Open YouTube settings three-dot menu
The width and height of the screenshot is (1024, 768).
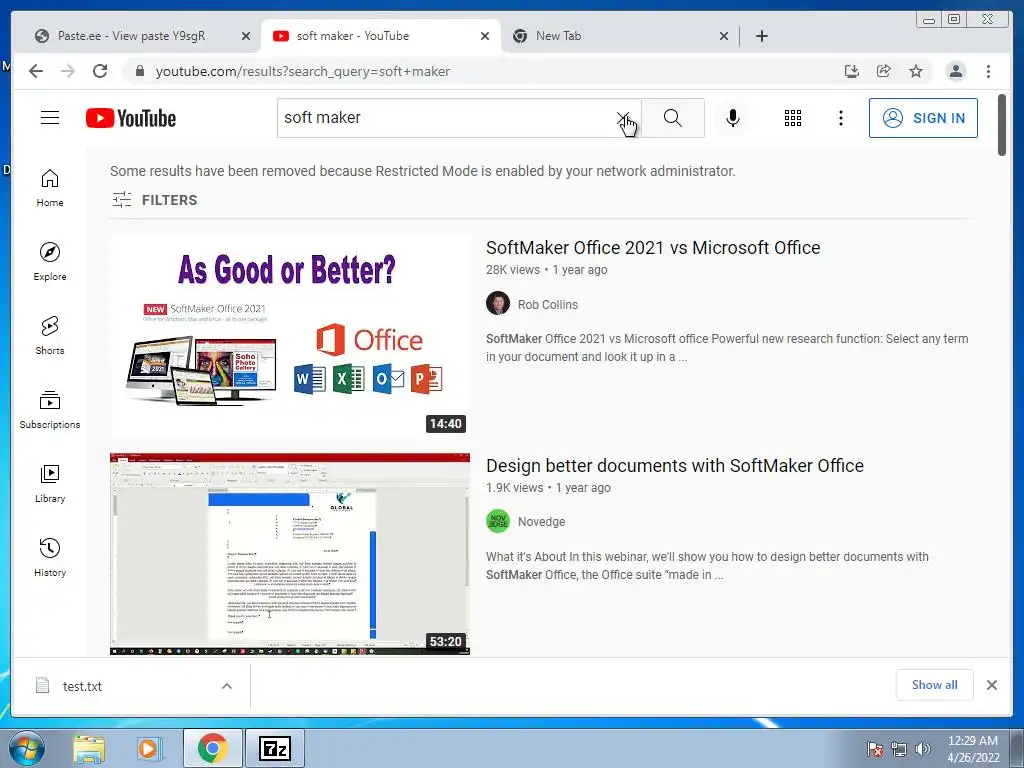point(841,118)
